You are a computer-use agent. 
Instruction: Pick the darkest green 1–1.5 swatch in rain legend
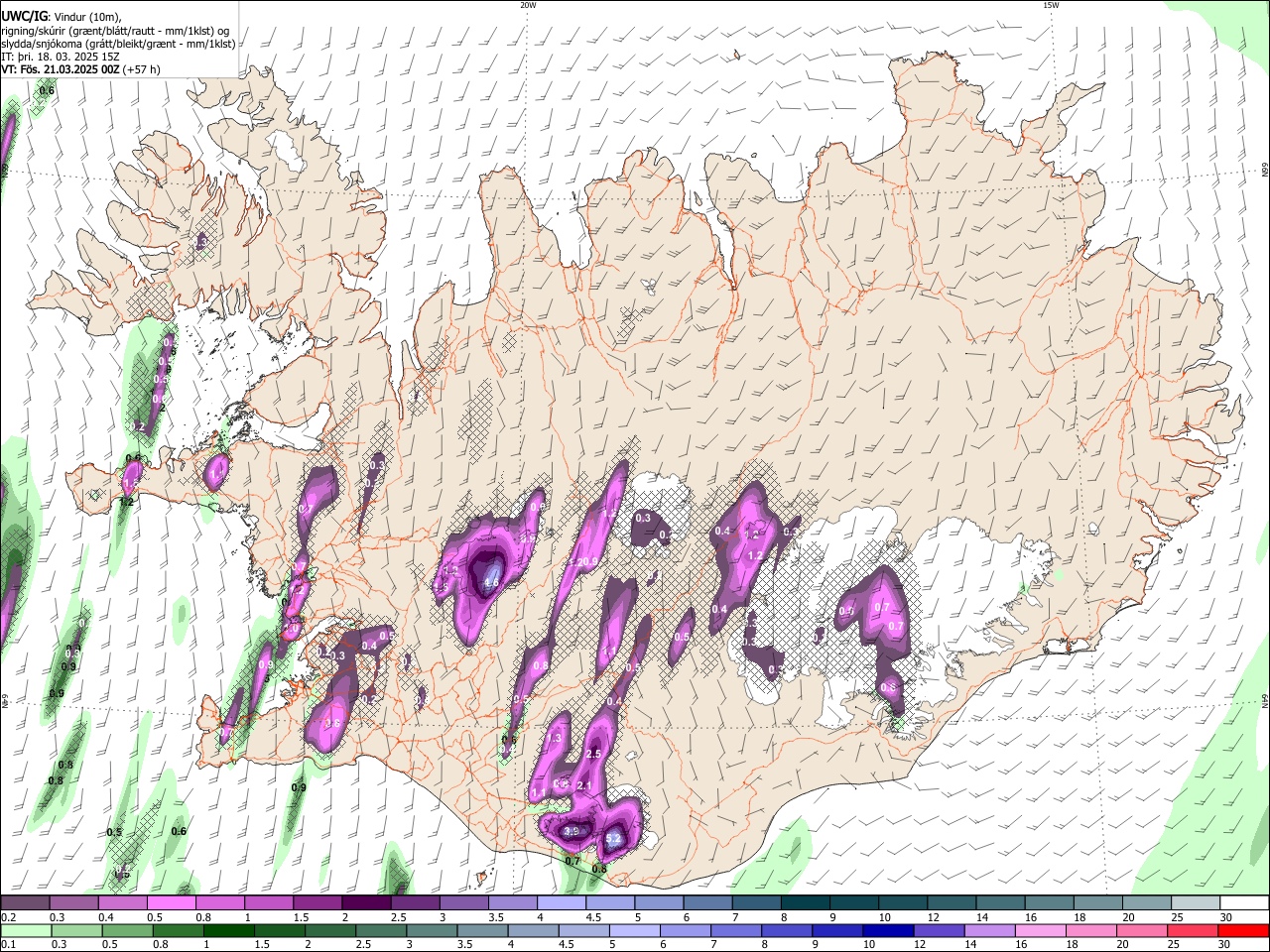228,930
